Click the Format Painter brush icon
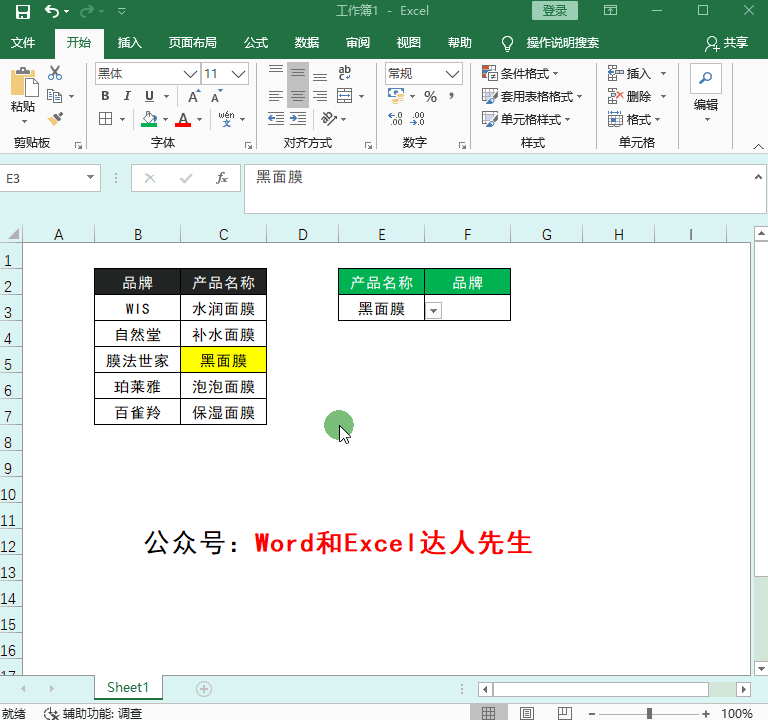Viewport: 768px width, 720px height. click(x=55, y=119)
